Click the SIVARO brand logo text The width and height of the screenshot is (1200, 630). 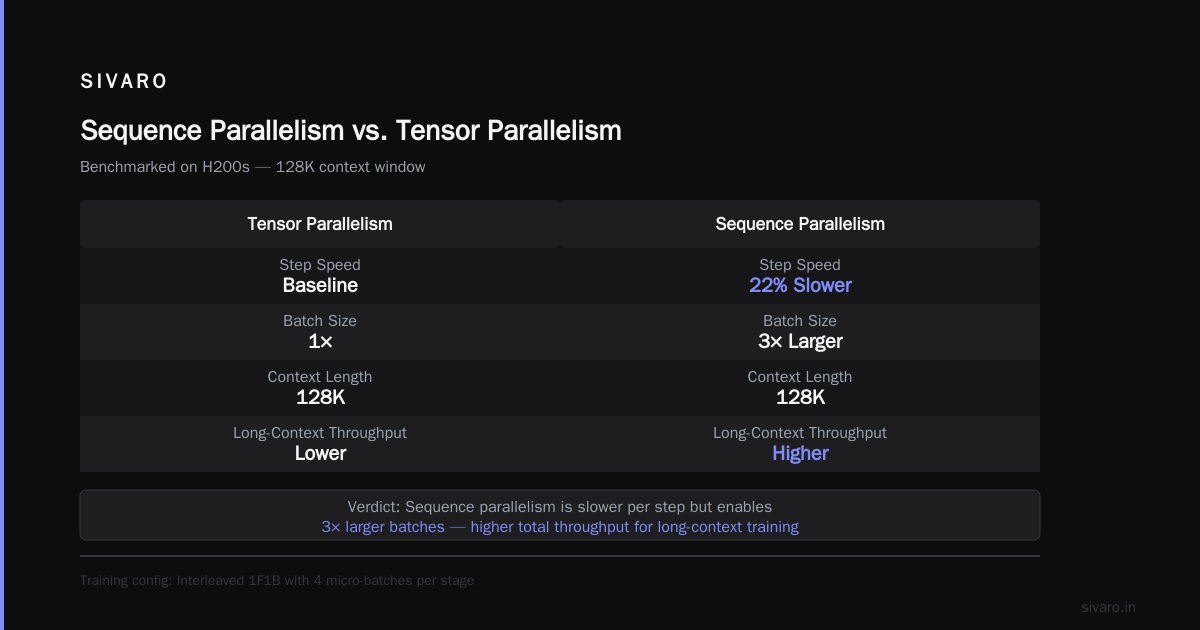point(124,82)
